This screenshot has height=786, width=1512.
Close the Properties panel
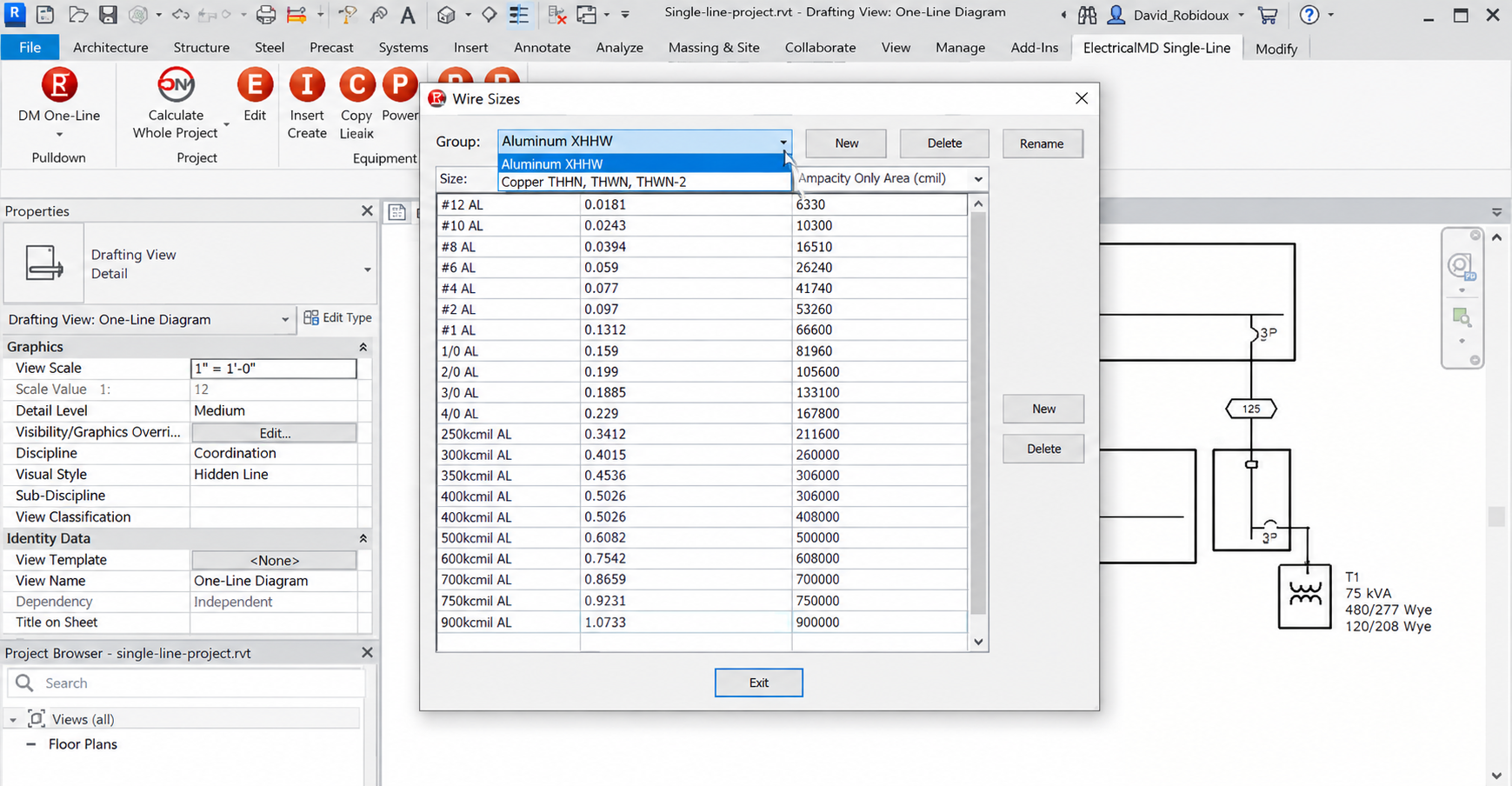pyautogui.click(x=367, y=211)
